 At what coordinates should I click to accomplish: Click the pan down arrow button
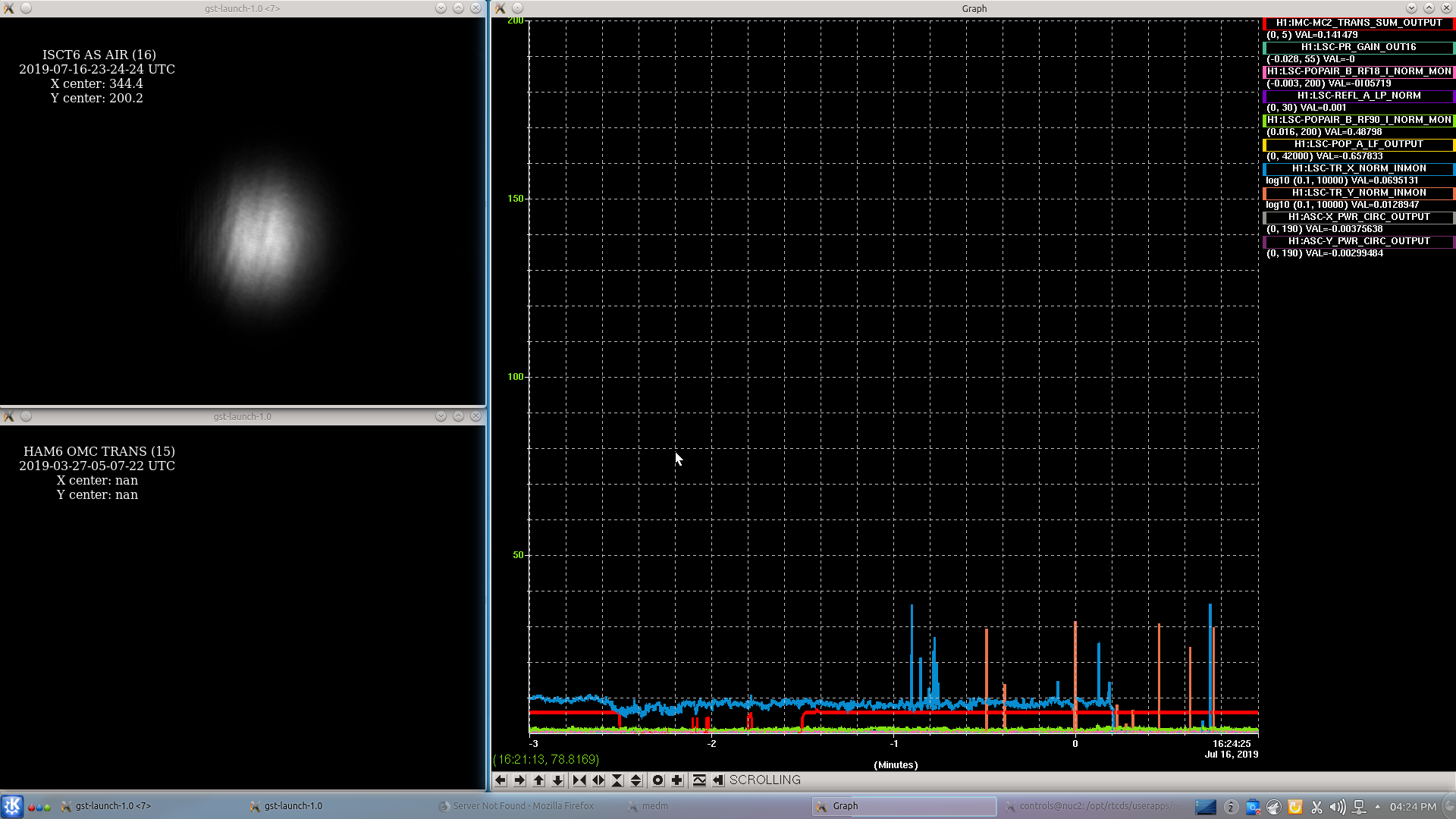point(558,780)
